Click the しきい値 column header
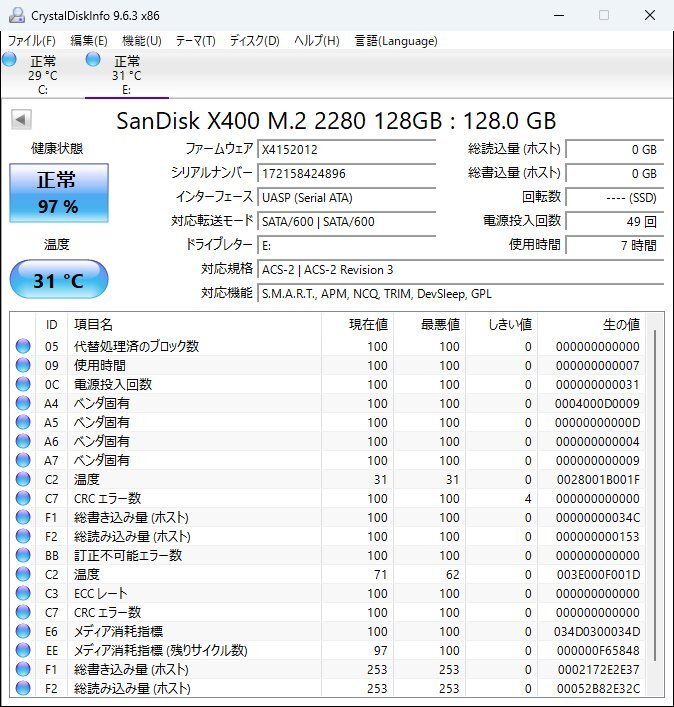This screenshot has width=674, height=707. click(502, 324)
